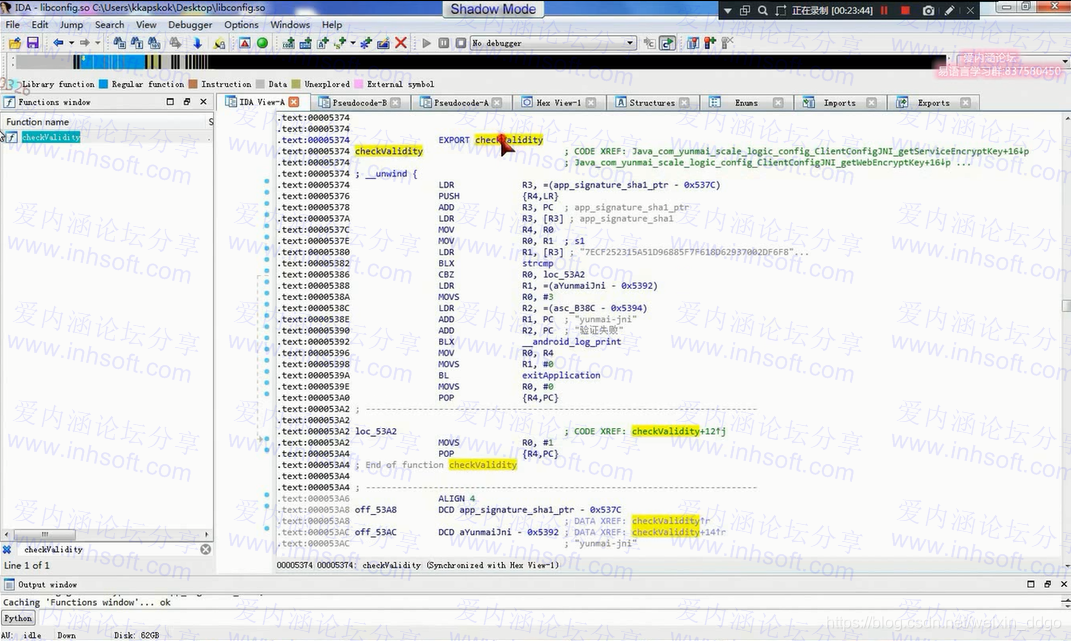Viewport: 1071px width, 641px height.
Task: Switch to the Pseudocode-B tab
Action: [x=359, y=103]
